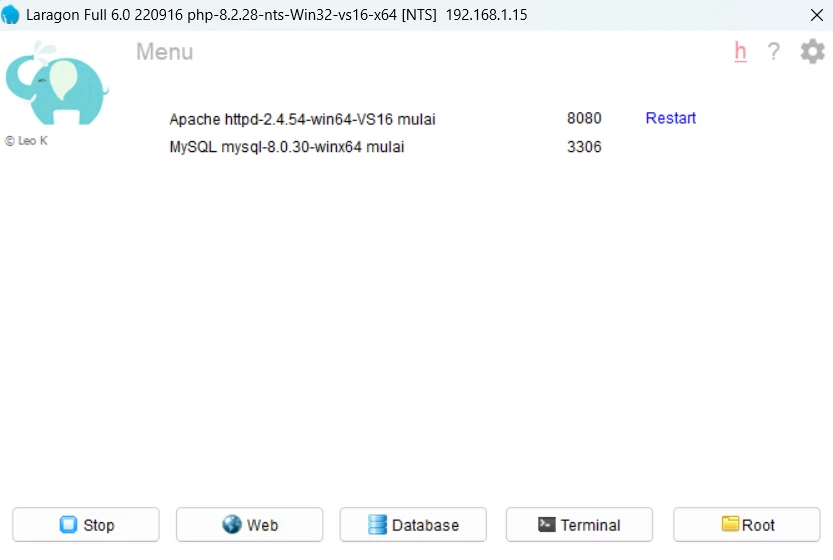
Task: Click the Laragon elephant logo
Action: [x=56, y=84]
